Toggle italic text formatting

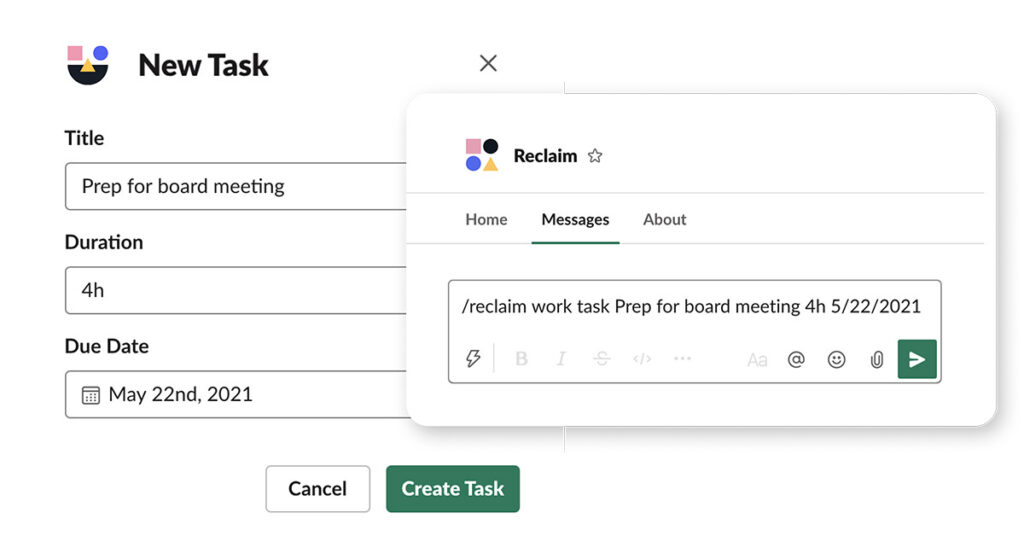(561, 358)
